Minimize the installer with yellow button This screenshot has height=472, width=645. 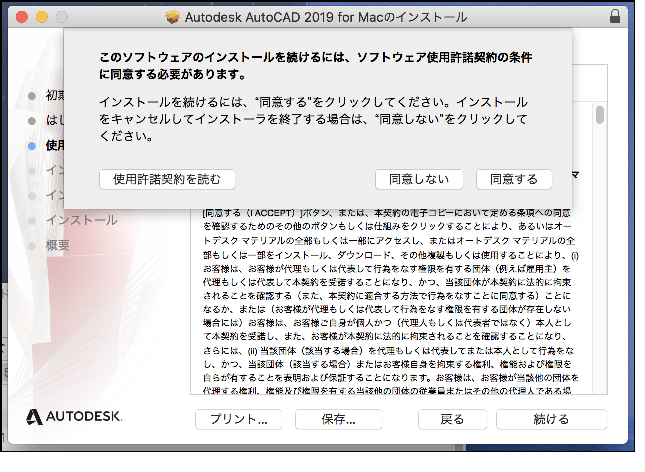click(x=42, y=17)
